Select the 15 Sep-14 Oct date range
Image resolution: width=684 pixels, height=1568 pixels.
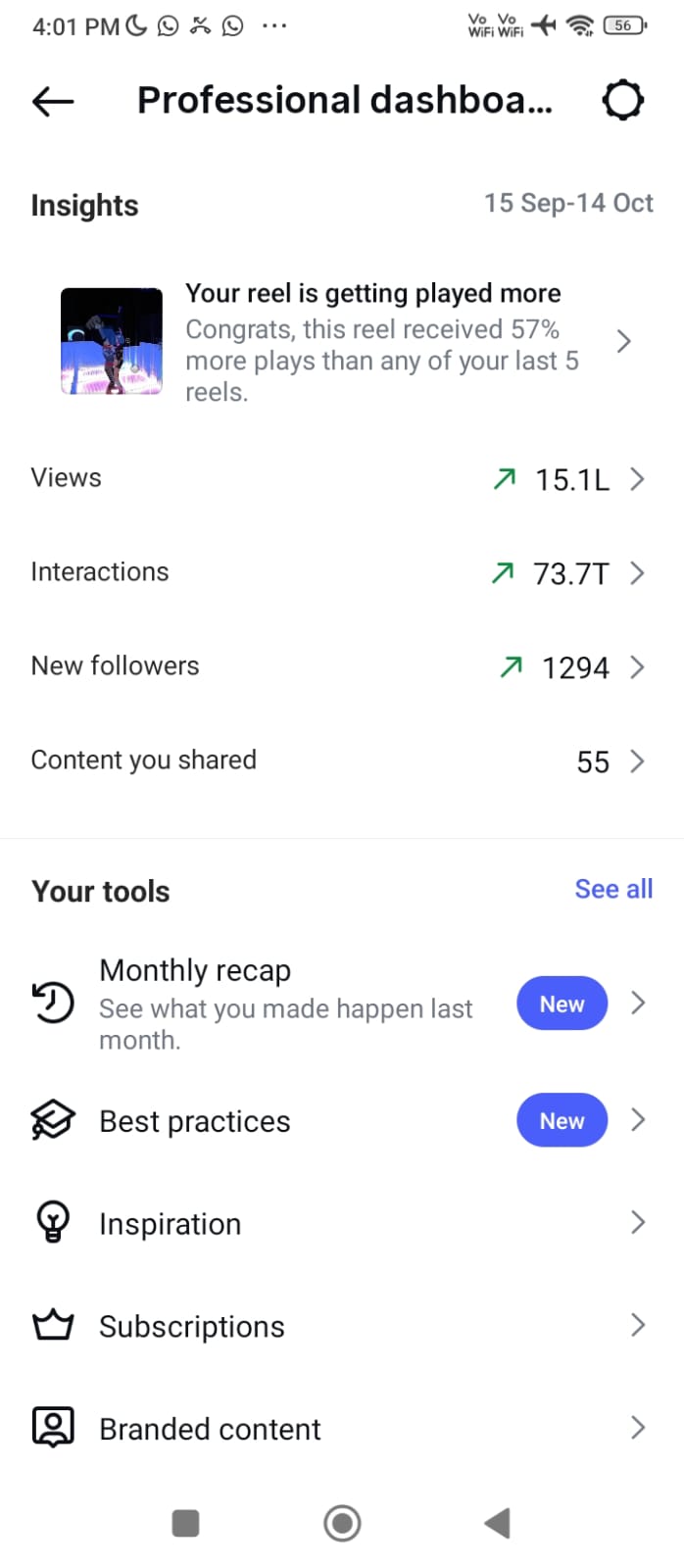pos(568,203)
